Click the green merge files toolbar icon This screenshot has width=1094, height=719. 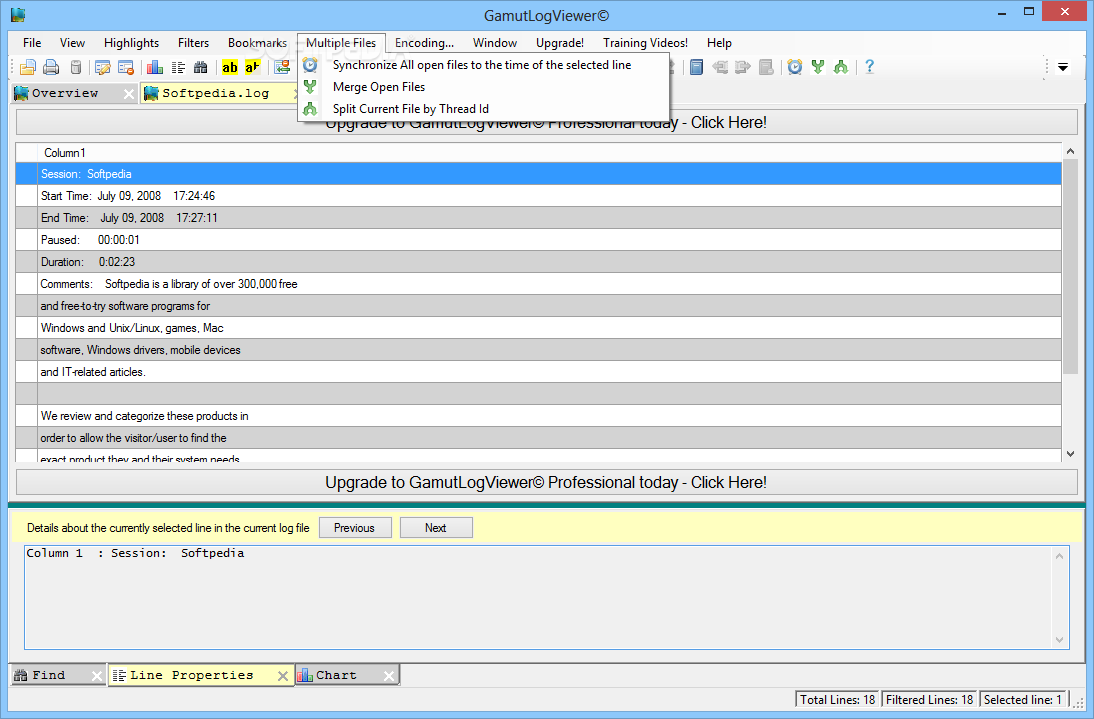coord(818,67)
